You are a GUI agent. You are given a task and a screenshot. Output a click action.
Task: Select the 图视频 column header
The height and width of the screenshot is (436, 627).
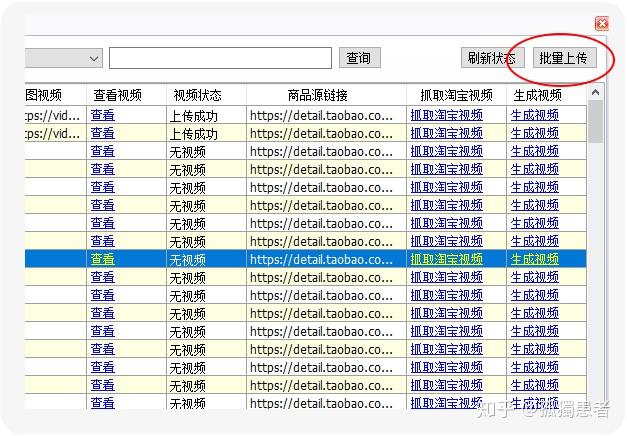point(55,95)
